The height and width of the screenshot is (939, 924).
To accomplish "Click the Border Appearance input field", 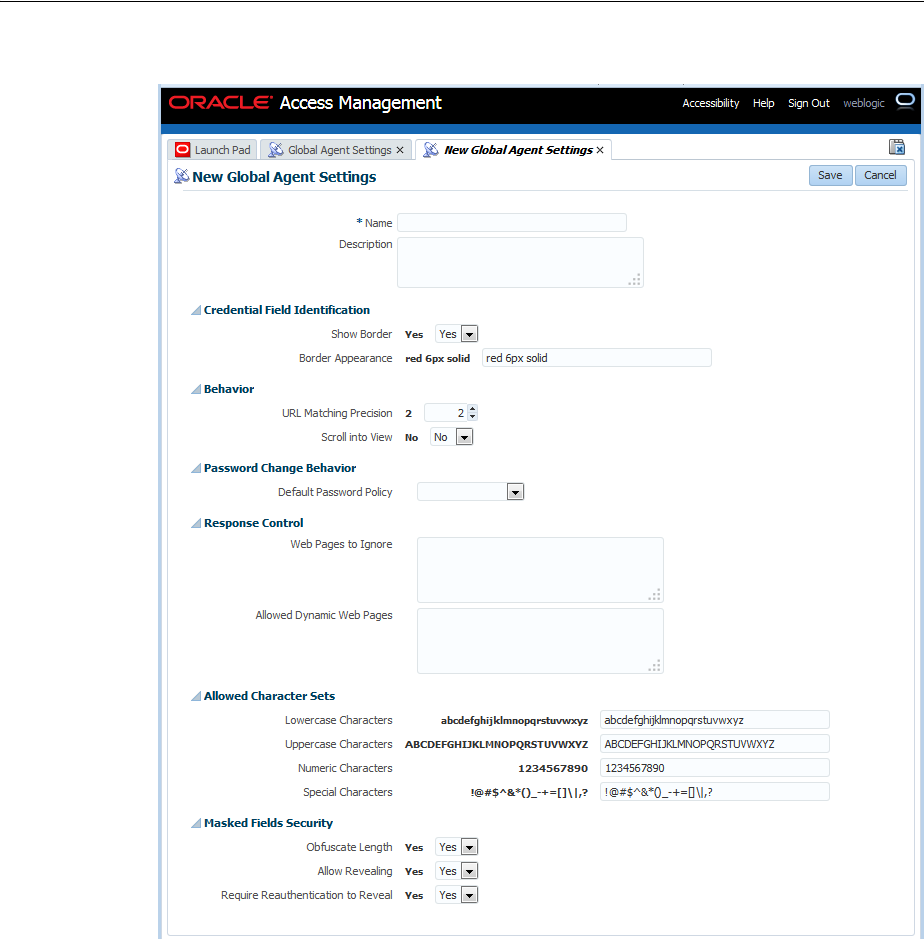I will point(596,358).
